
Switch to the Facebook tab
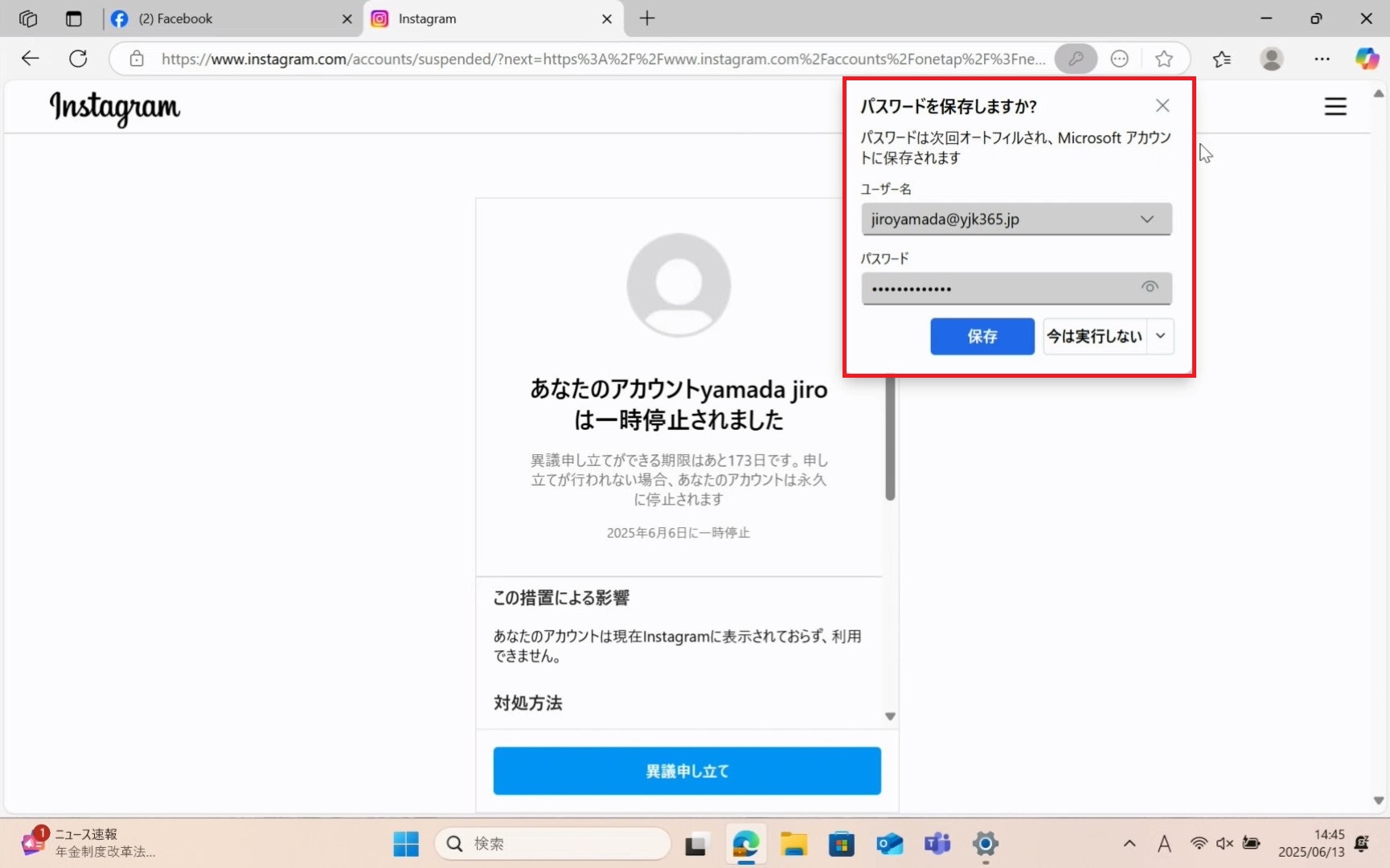(x=229, y=18)
